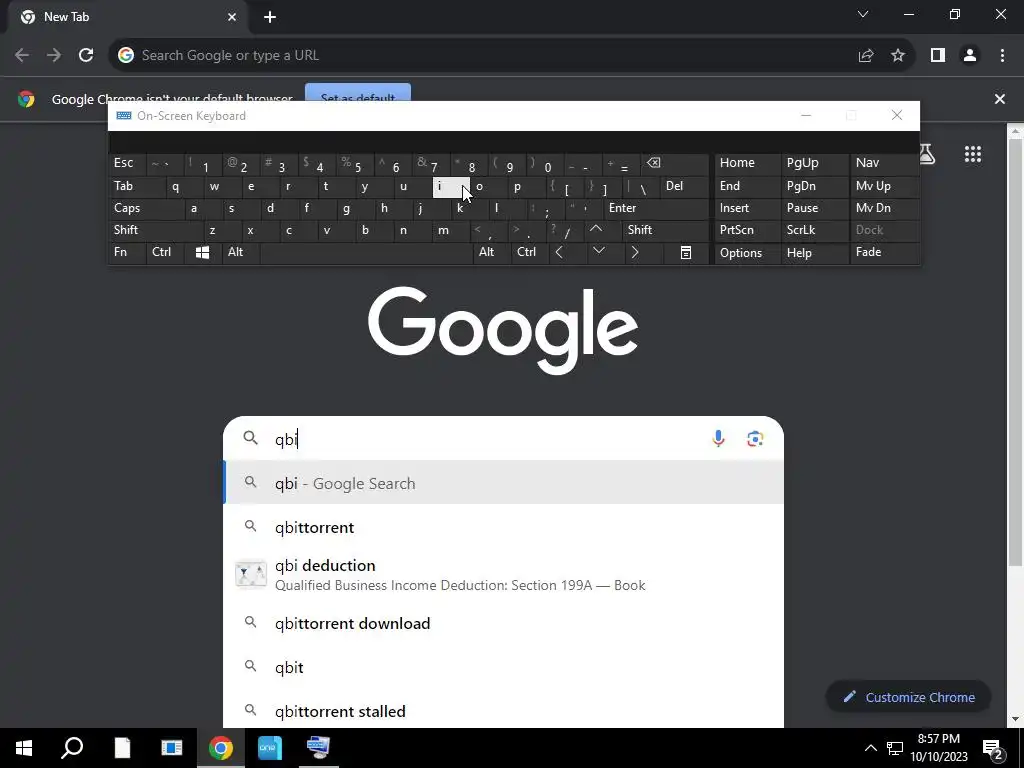Viewport: 1024px width, 768px height.
Task: Select qbittorrent download suggestion
Action: point(504,624)
